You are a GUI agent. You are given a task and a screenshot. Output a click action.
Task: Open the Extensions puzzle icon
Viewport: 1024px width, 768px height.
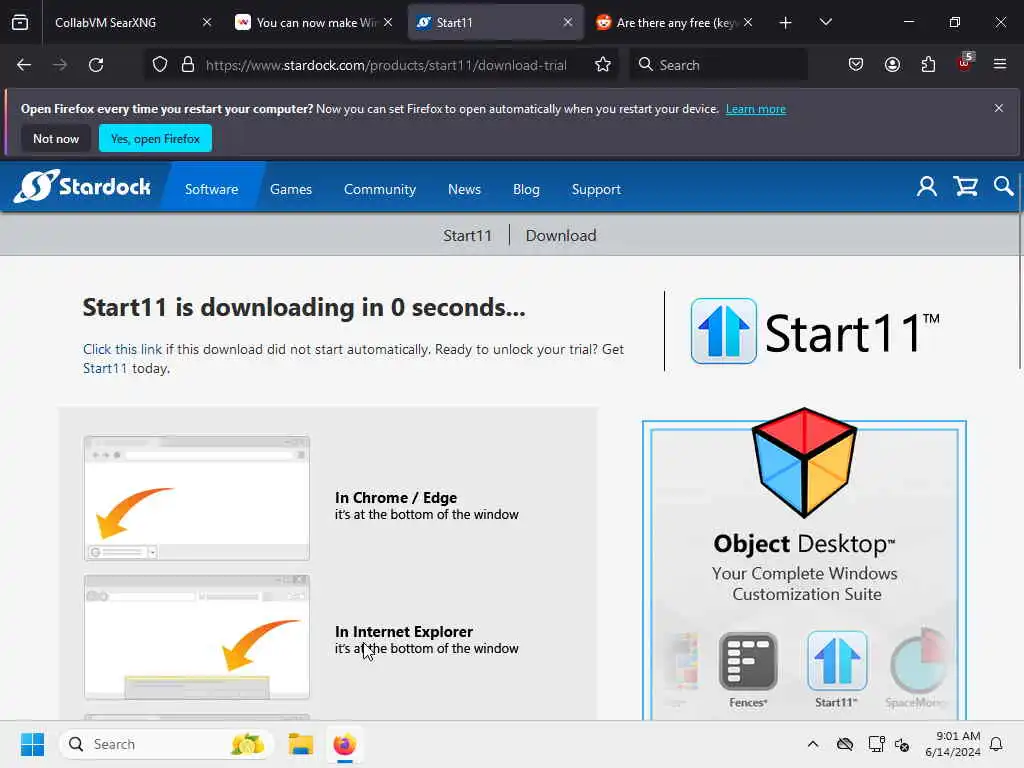click(x=928, y=65)
